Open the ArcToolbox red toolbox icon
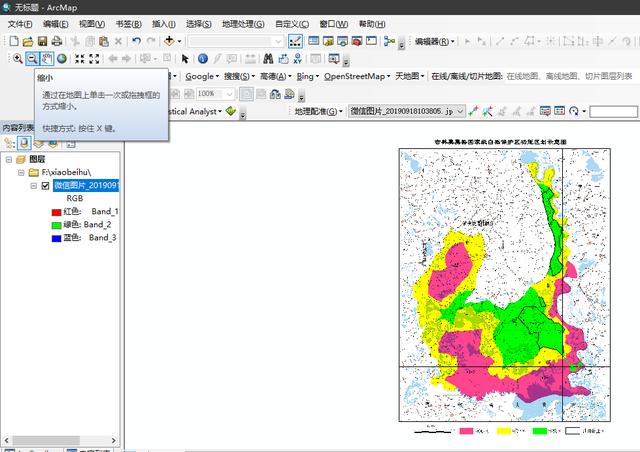Viewport: 640px width, 452px height. click(x=357, y=41)
